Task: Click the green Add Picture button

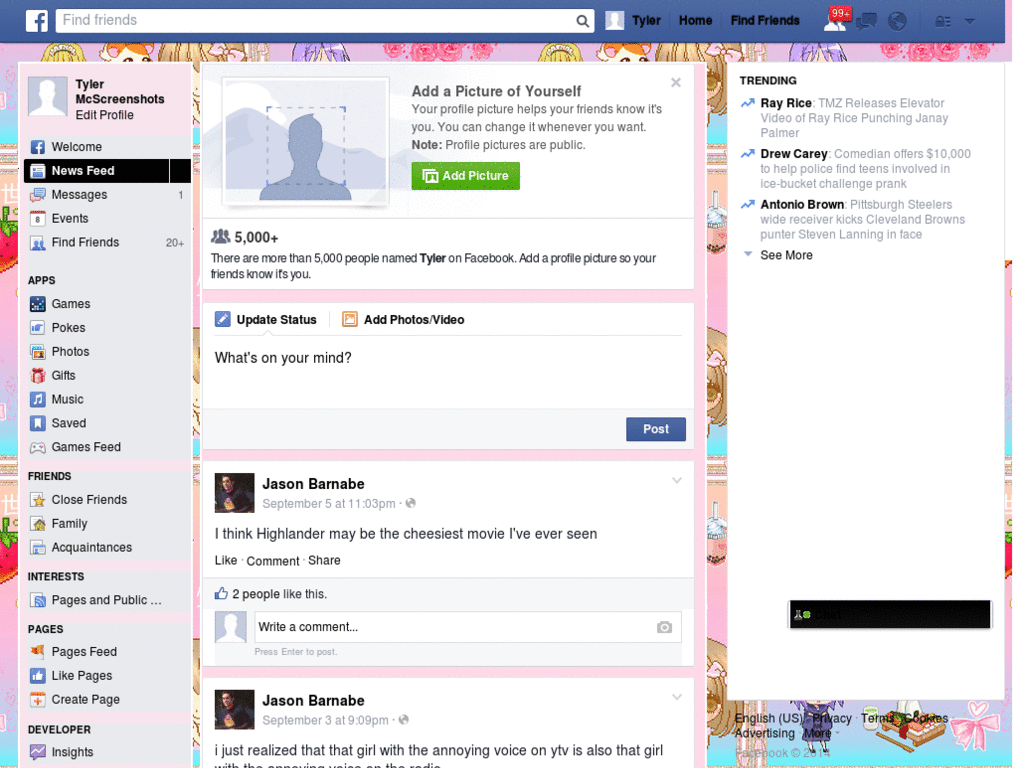Action: click(x=466, y=176)
